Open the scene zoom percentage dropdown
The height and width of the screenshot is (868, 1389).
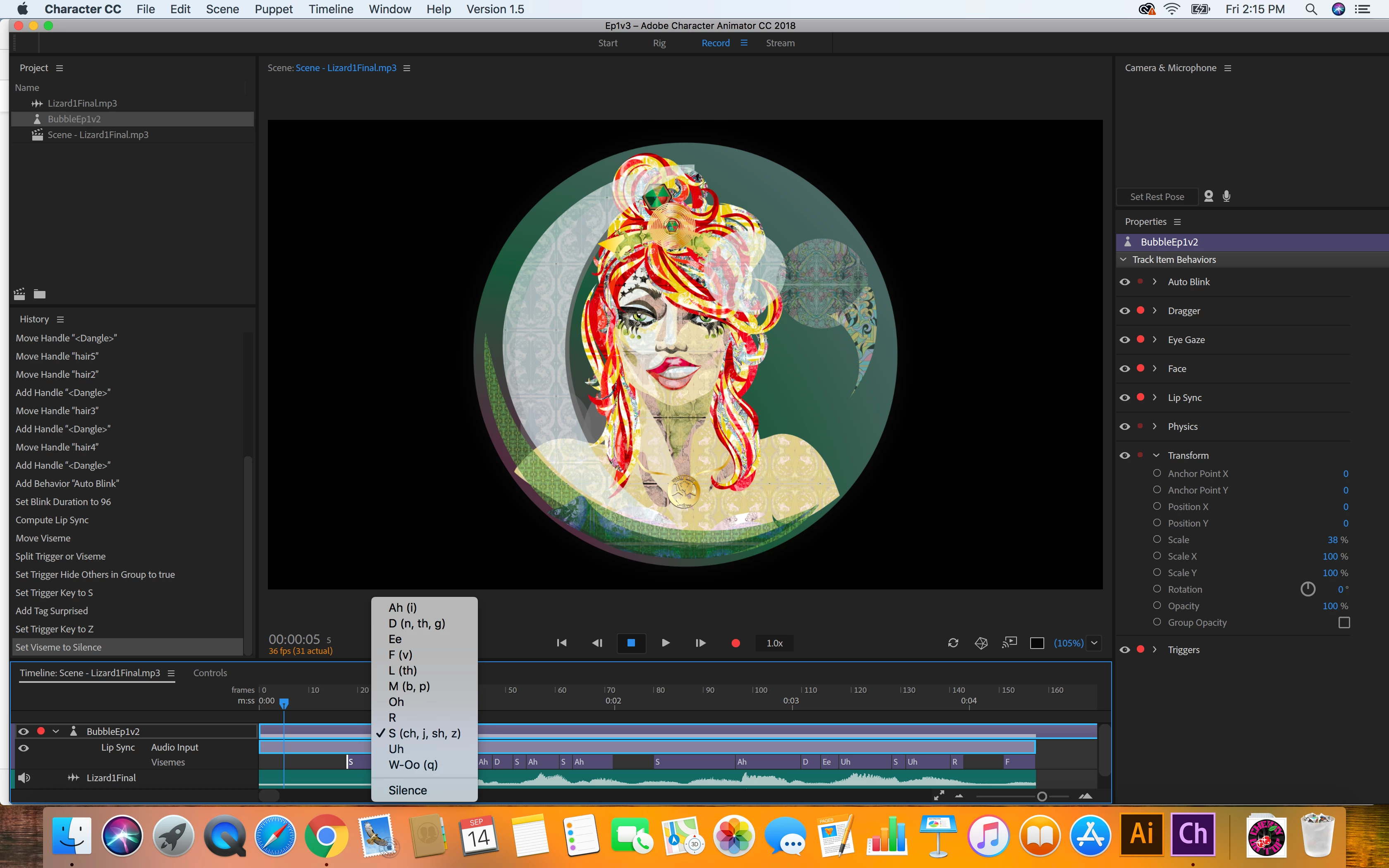1095,643
